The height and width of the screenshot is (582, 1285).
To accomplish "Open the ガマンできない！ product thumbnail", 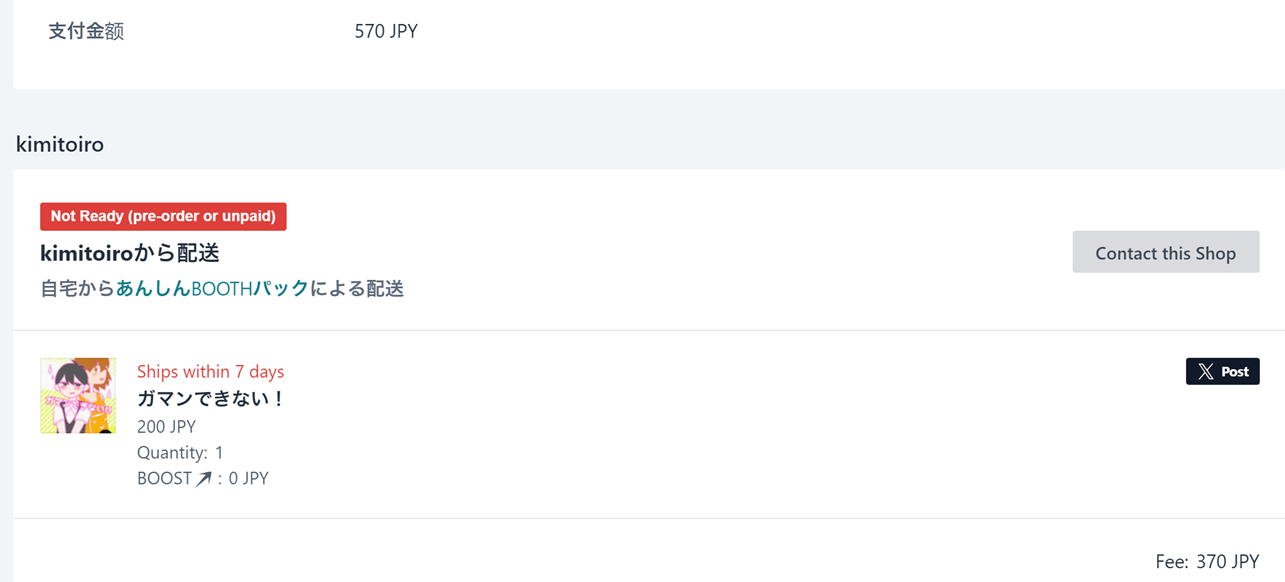I will (x=78, y=396).
